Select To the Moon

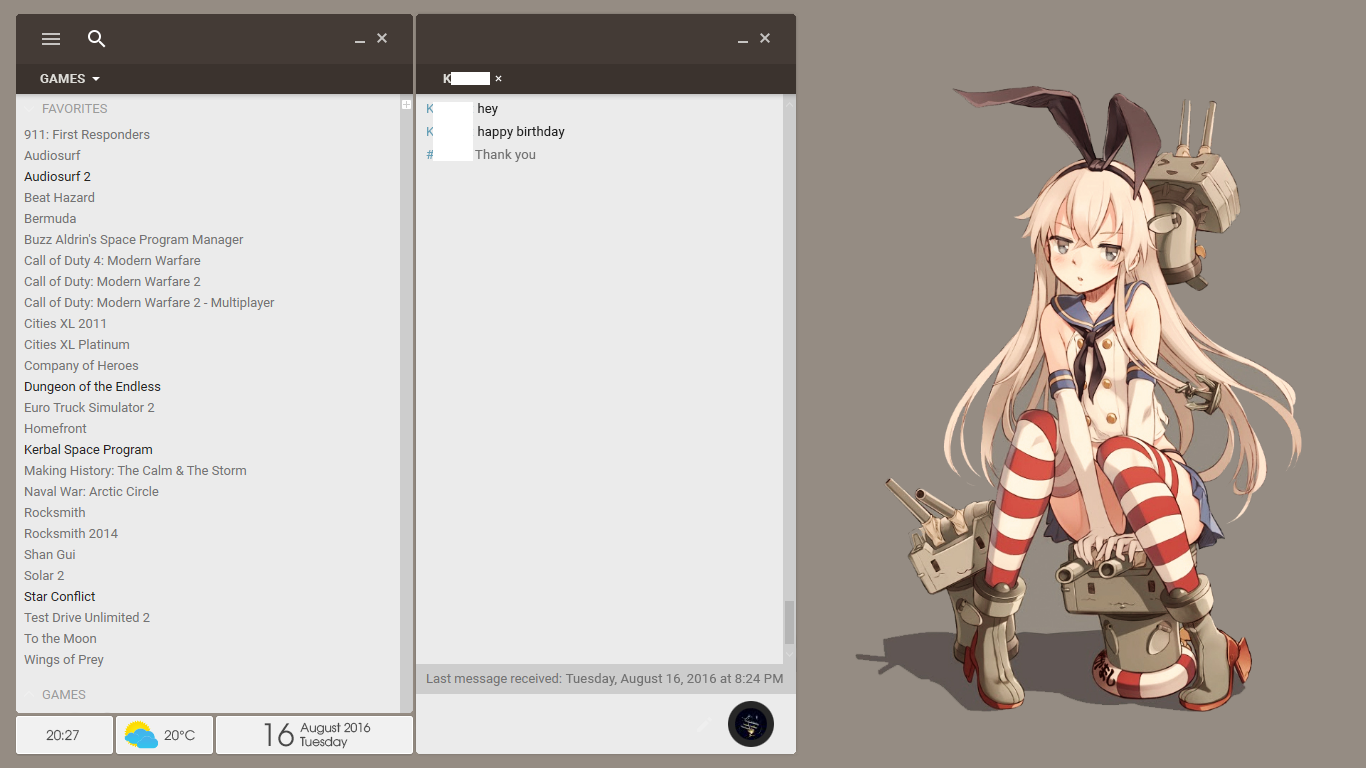tap(60, 639)
